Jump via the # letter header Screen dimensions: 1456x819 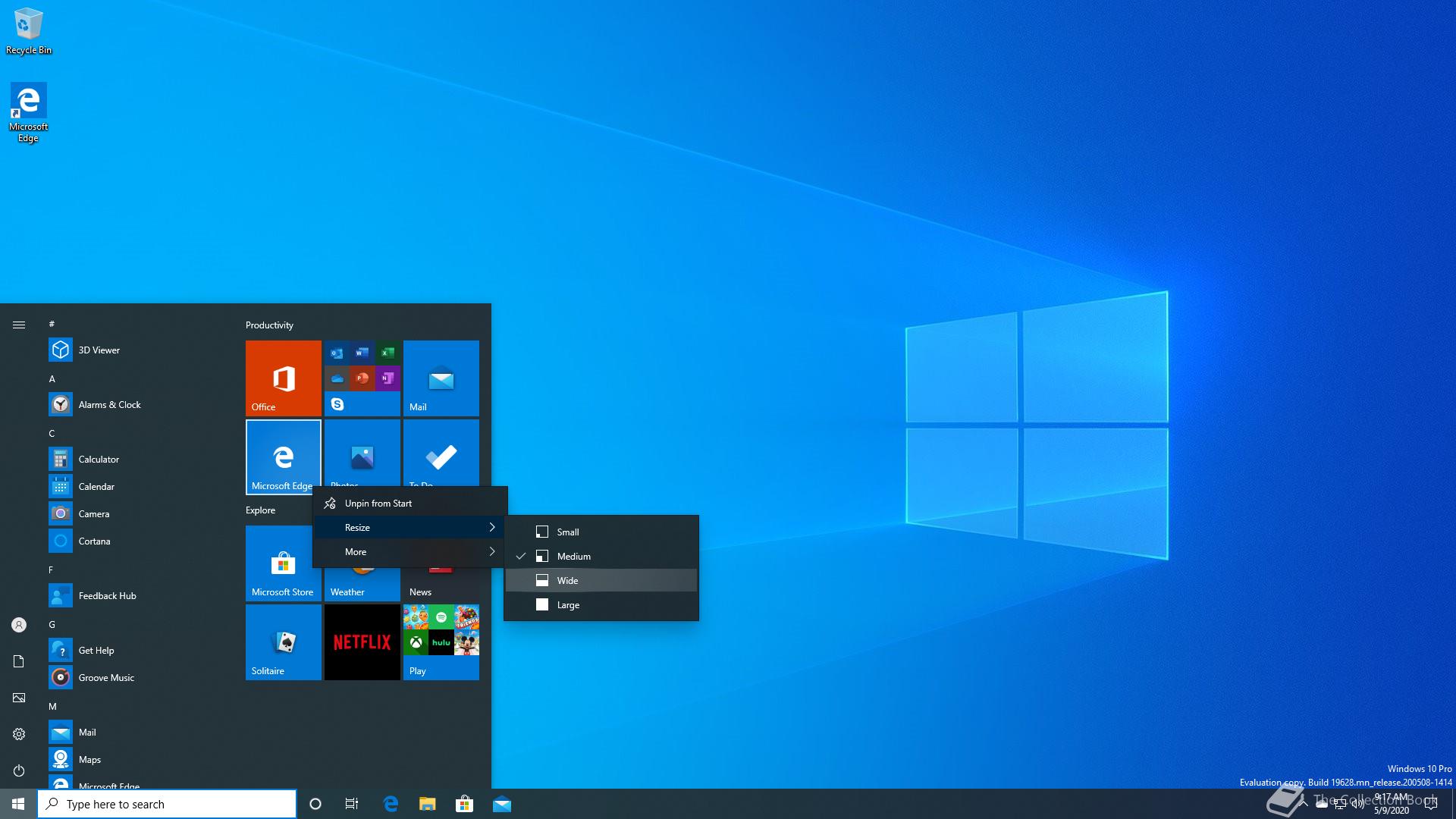(52, 324)
